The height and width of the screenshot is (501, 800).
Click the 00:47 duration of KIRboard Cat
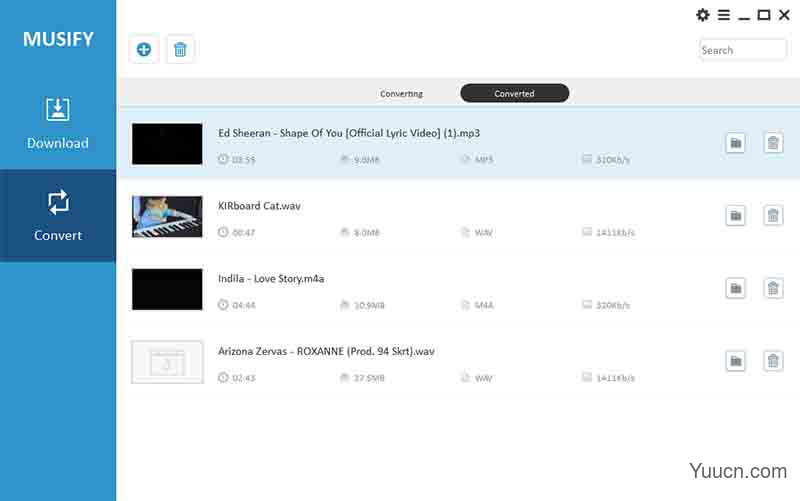tap(243, 233)
